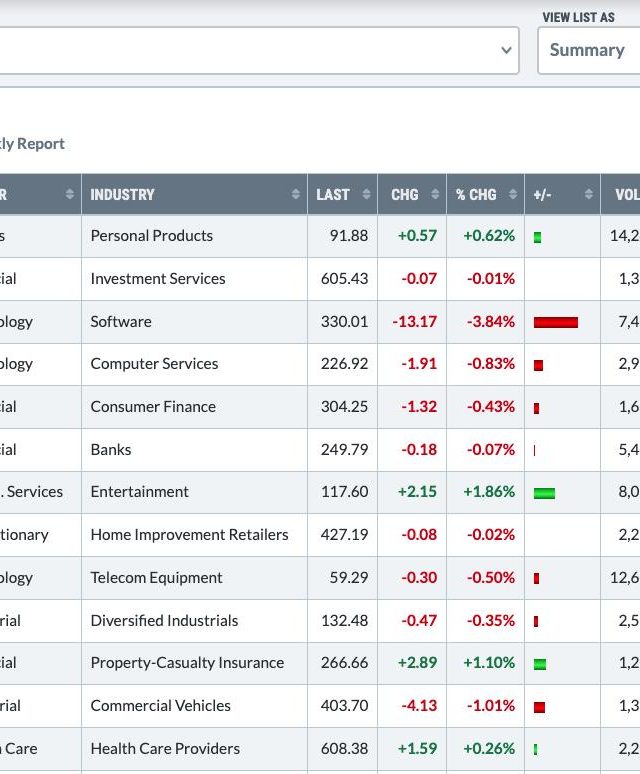Click the VOL column header
640x774 pixels.
point(626,195)
